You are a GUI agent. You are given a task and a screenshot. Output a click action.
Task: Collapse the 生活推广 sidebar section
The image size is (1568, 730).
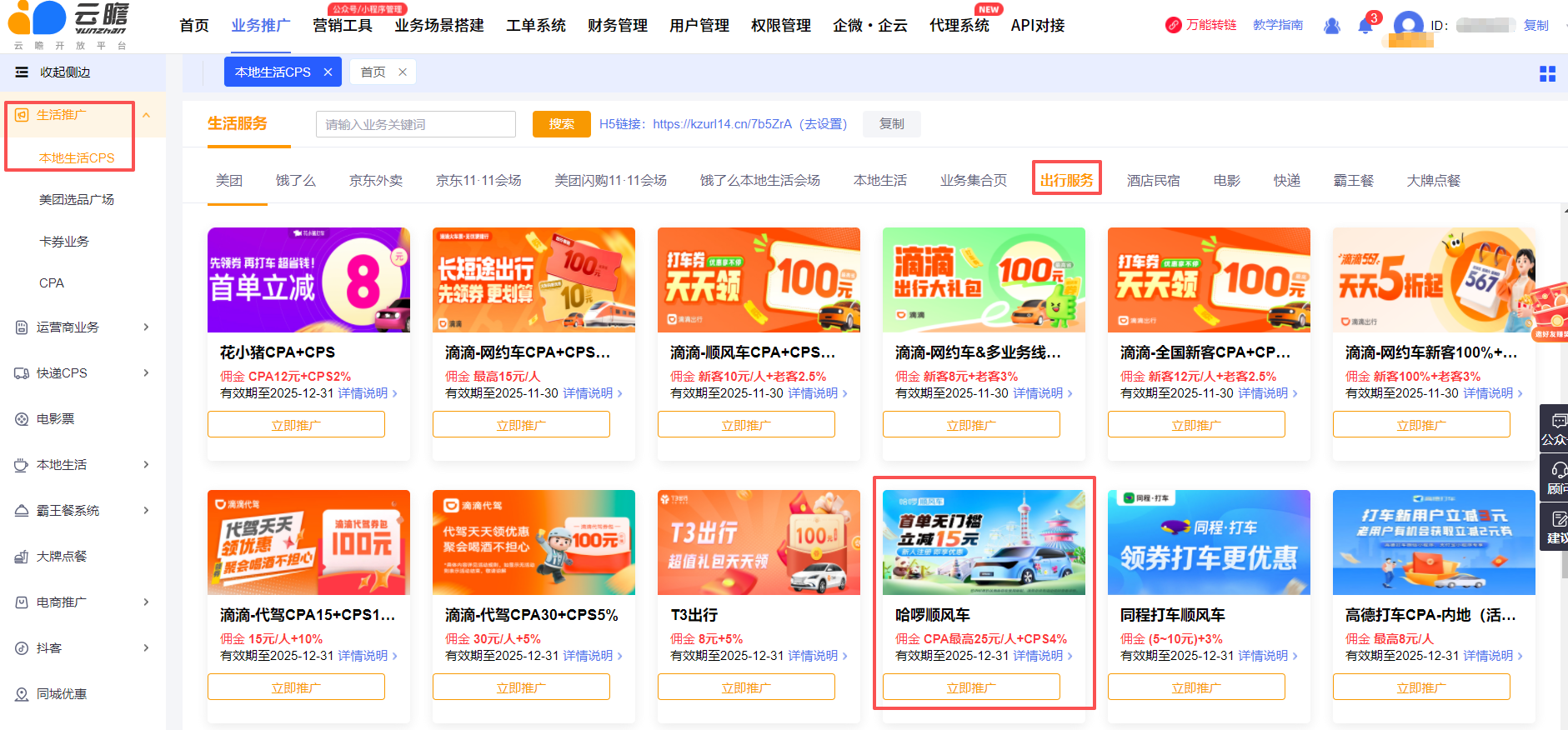146,115
